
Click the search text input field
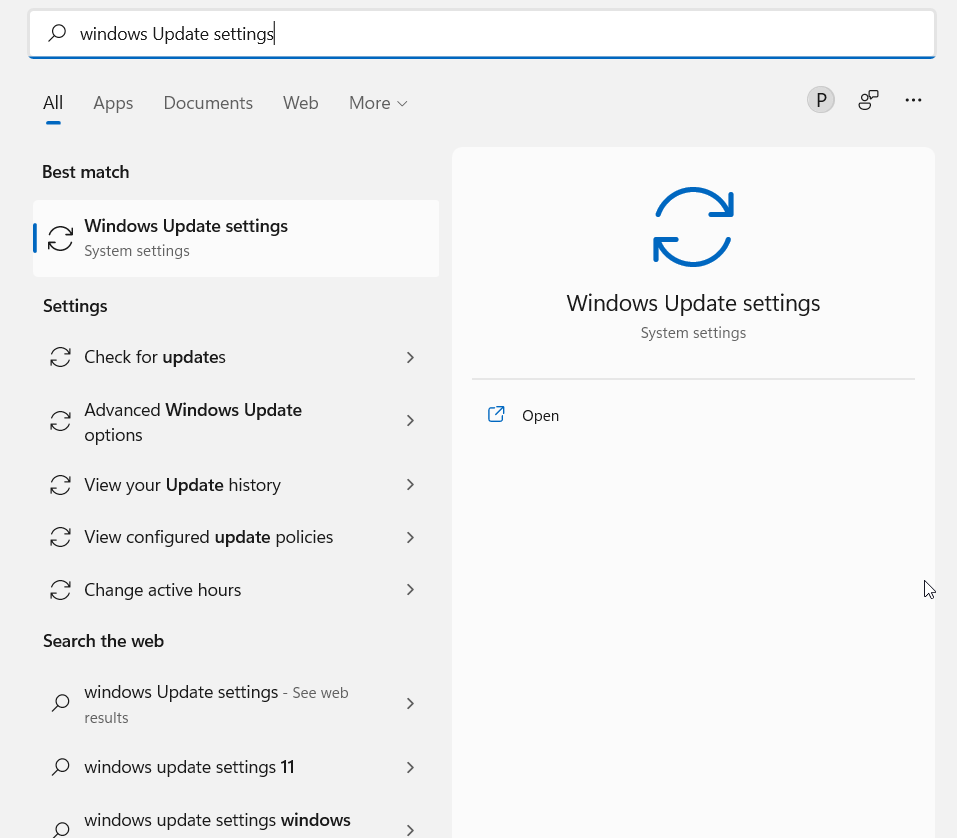click(x=482, y=34)
